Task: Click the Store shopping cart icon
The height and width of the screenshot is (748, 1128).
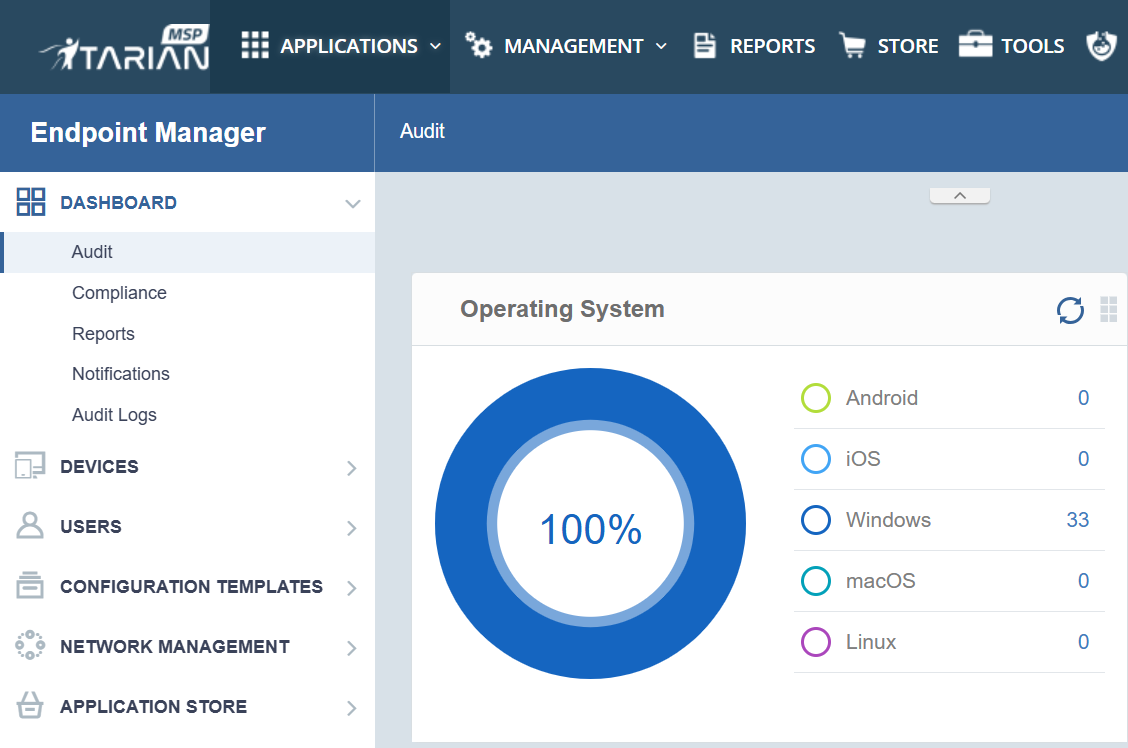Action: point(852,46)
